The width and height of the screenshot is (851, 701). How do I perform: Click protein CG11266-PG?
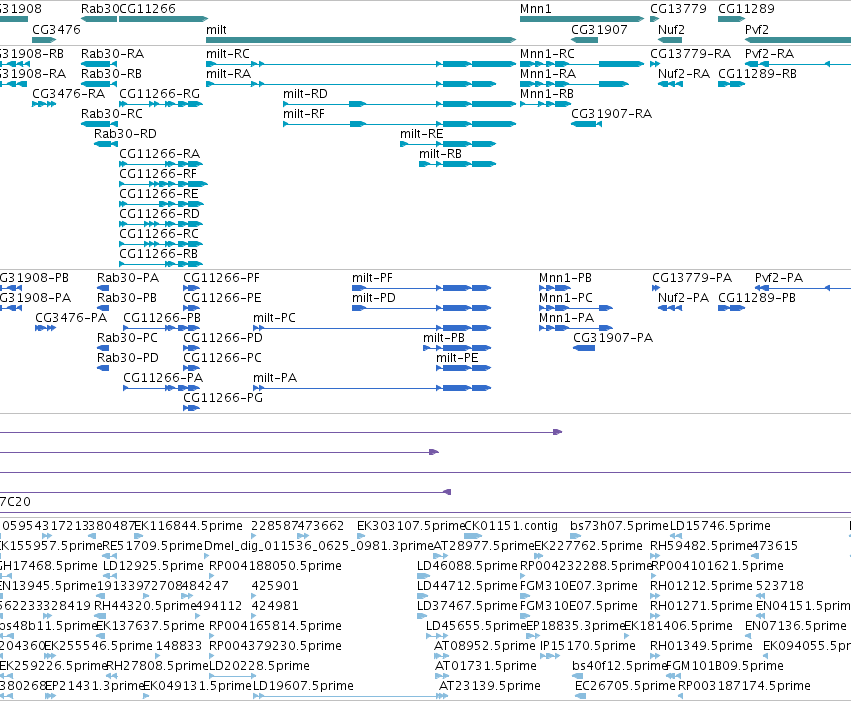click(x=192, y=409)
